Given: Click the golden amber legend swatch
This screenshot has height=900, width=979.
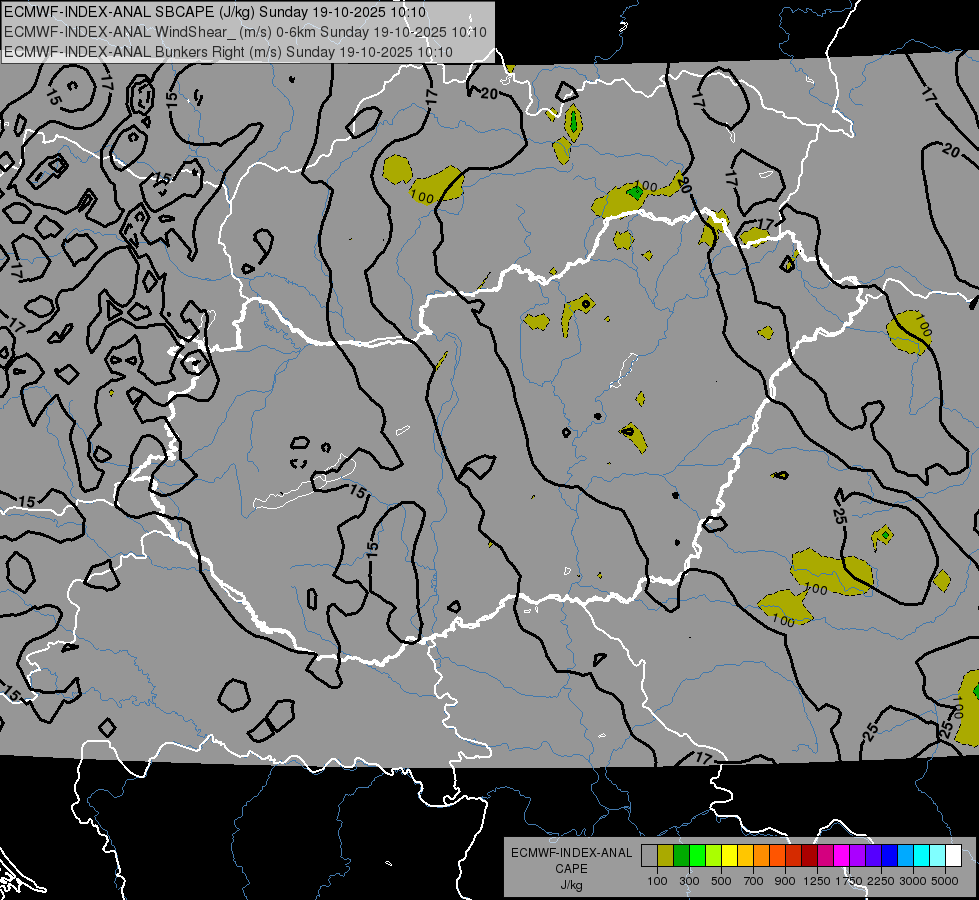Looking at the screenshot, I should tap(745, 856).
